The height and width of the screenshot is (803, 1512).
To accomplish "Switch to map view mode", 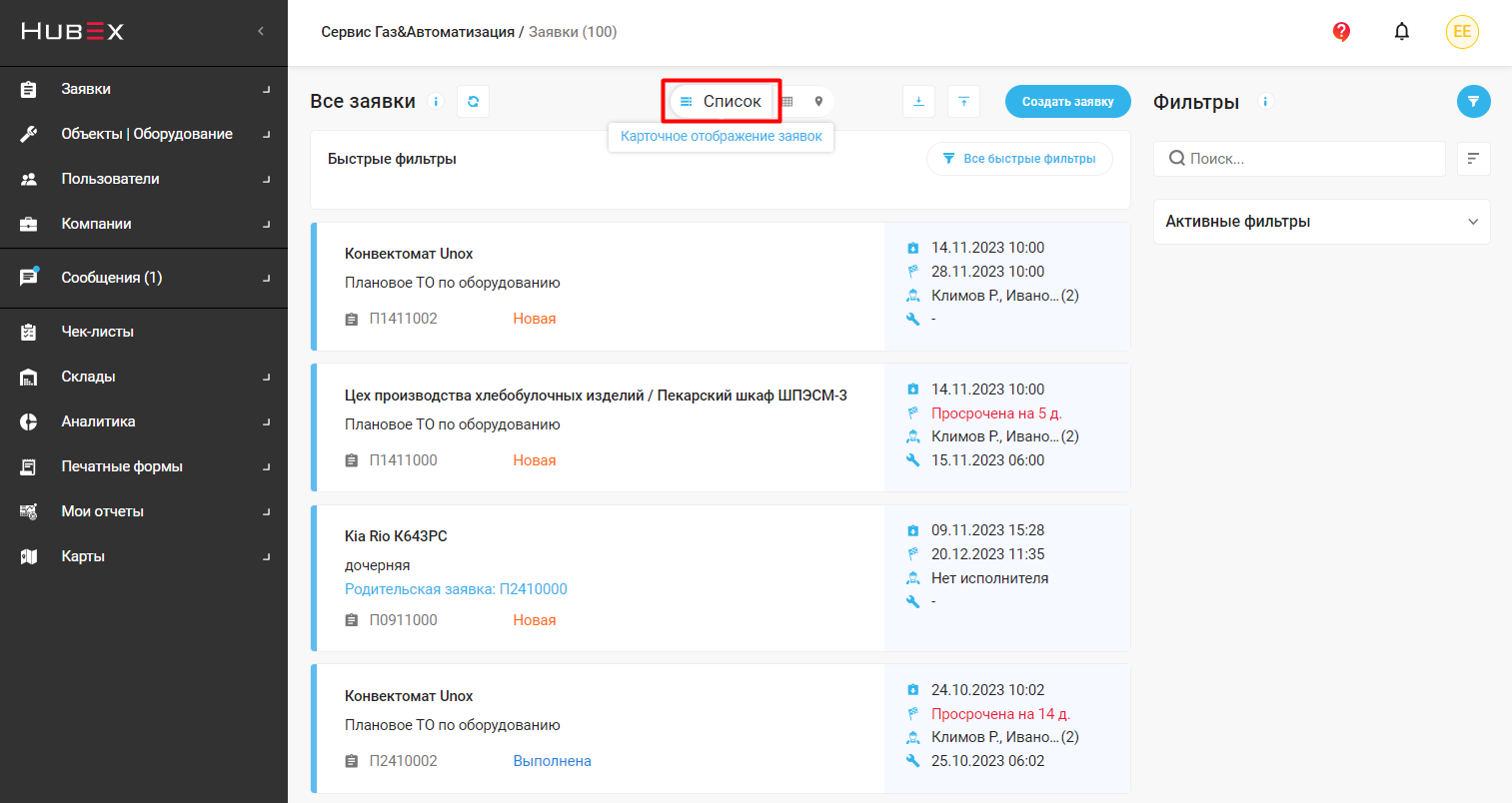I will [x=818, y=101].
